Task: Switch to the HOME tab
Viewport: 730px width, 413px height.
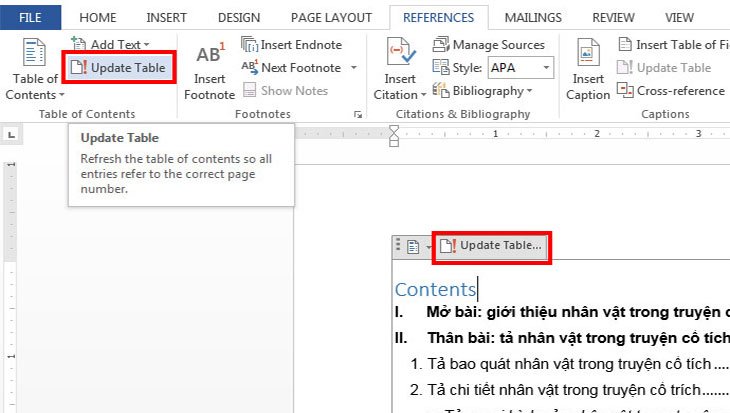Action: tap(98, 18)
